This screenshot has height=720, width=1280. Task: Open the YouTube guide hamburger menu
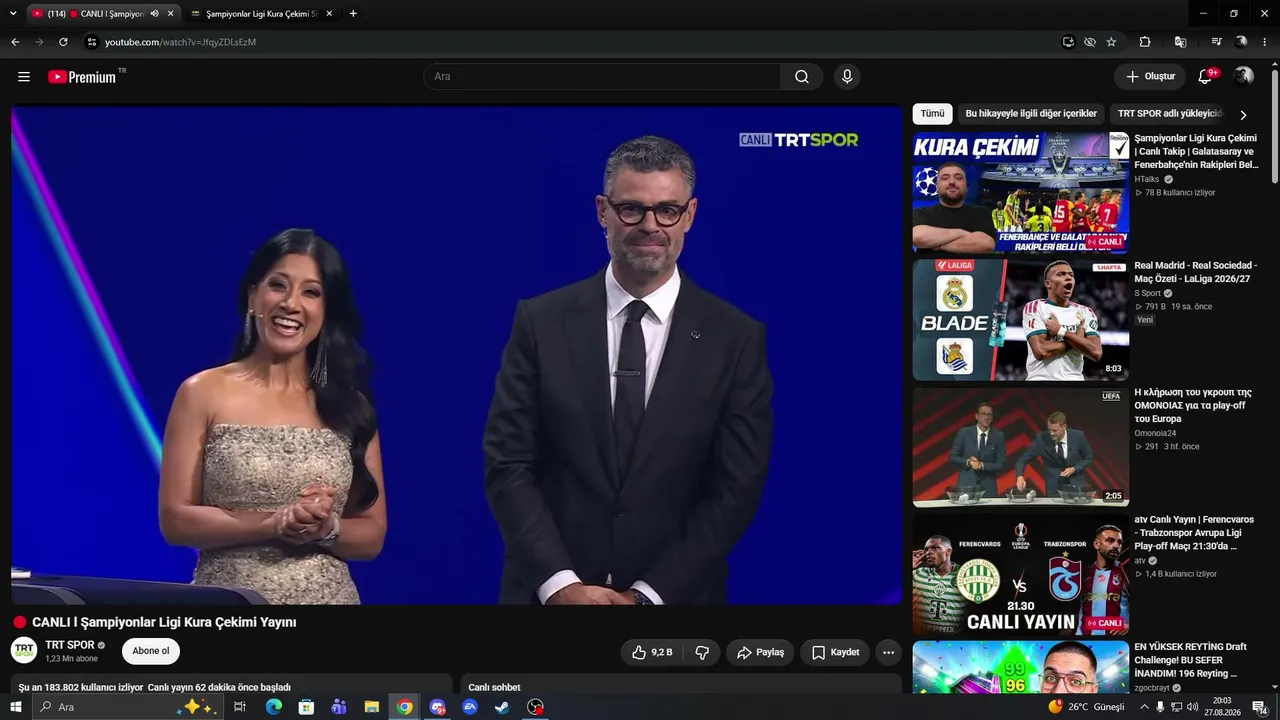pyautogui.click(x=24, y=77)
